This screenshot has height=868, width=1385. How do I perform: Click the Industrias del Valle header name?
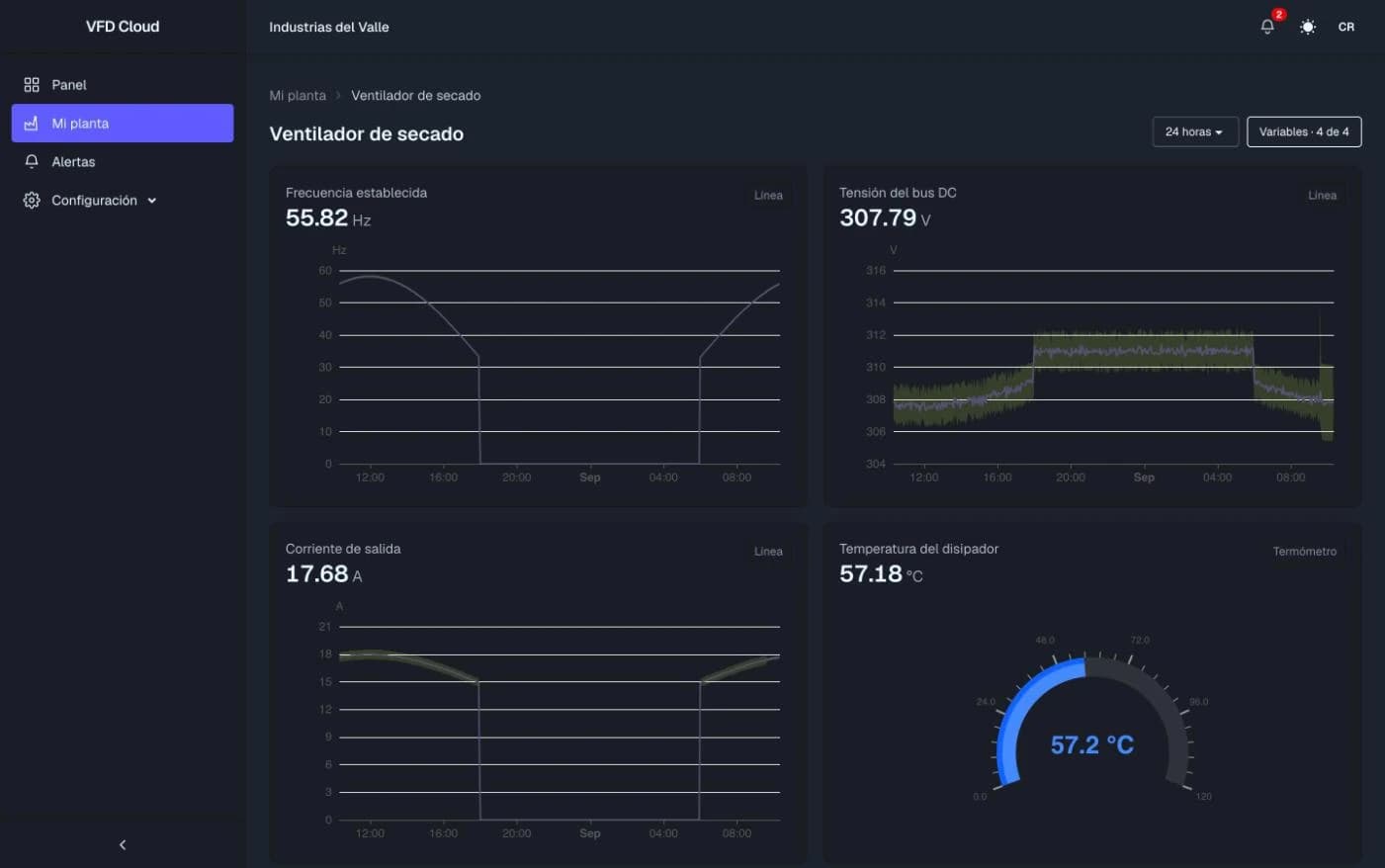point(329,27)
